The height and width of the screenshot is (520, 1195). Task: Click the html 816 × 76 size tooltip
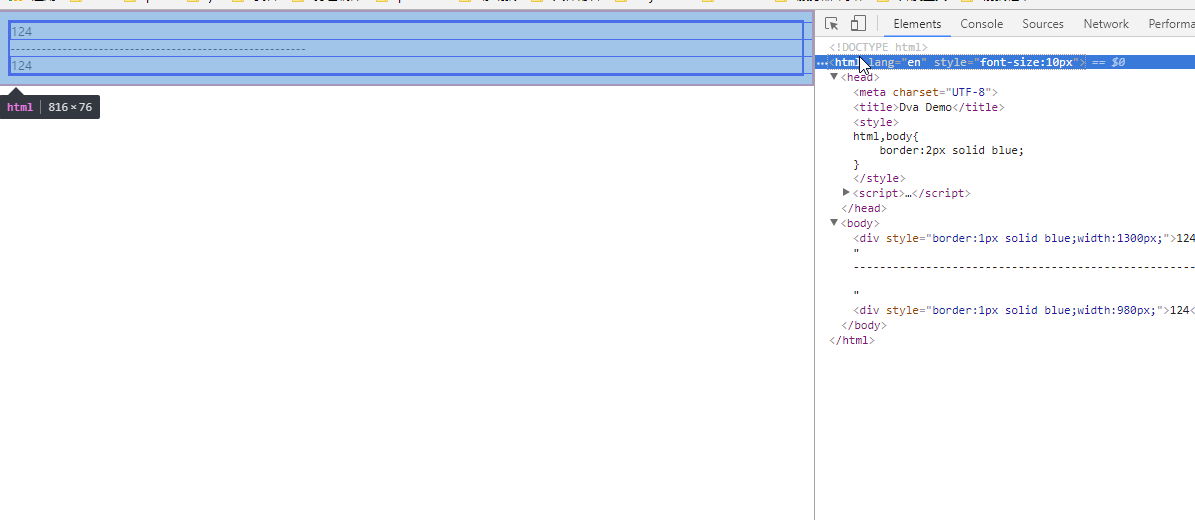(50, 107)
